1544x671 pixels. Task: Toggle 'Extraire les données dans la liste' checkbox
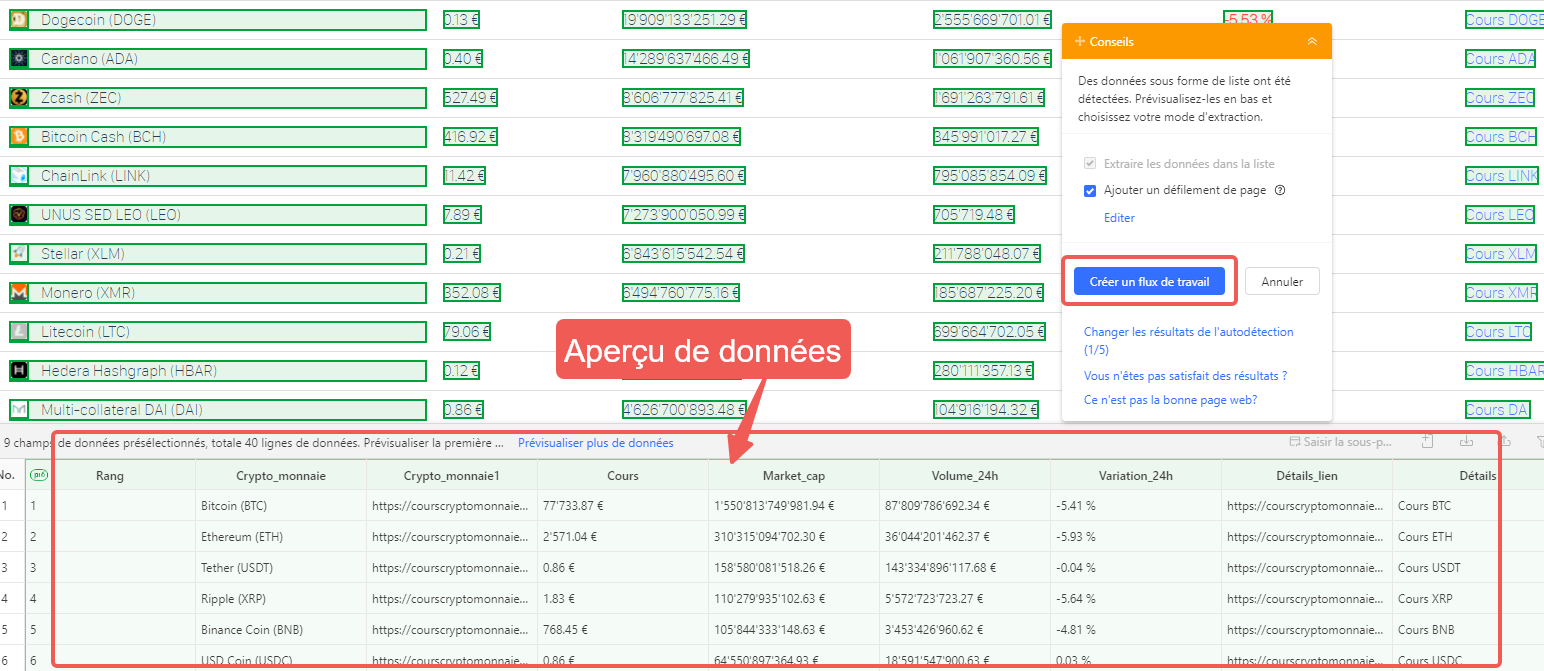1090,163
